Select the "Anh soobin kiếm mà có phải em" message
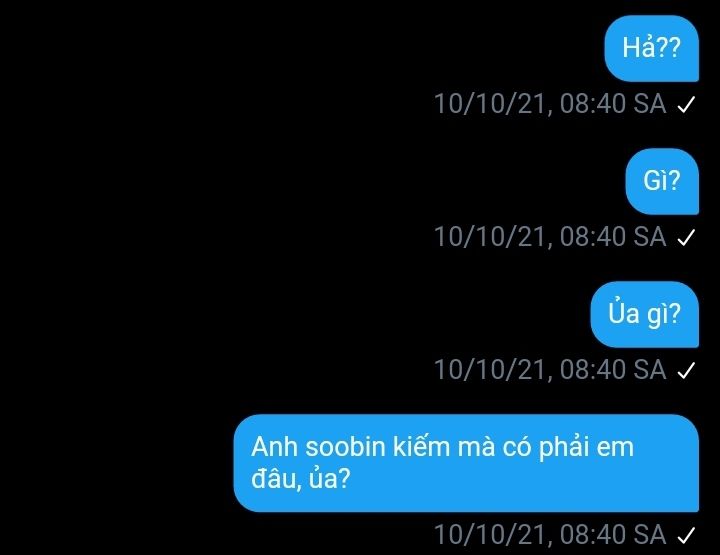The image size is (720, 555). coord(466,463)
